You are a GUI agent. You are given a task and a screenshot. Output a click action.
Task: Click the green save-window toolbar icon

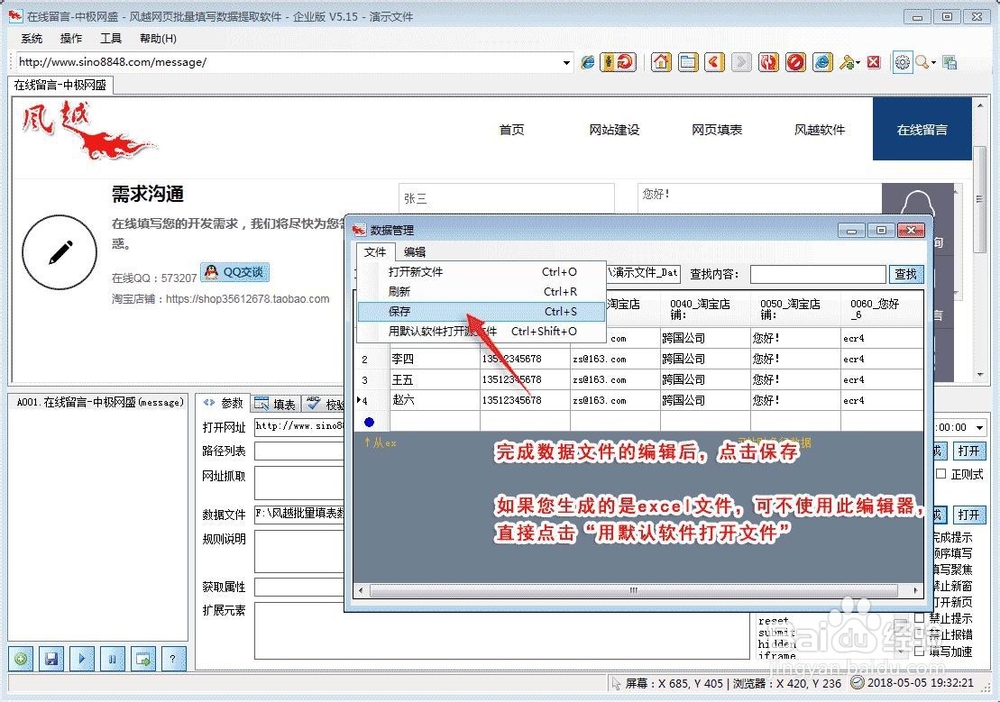950,62
